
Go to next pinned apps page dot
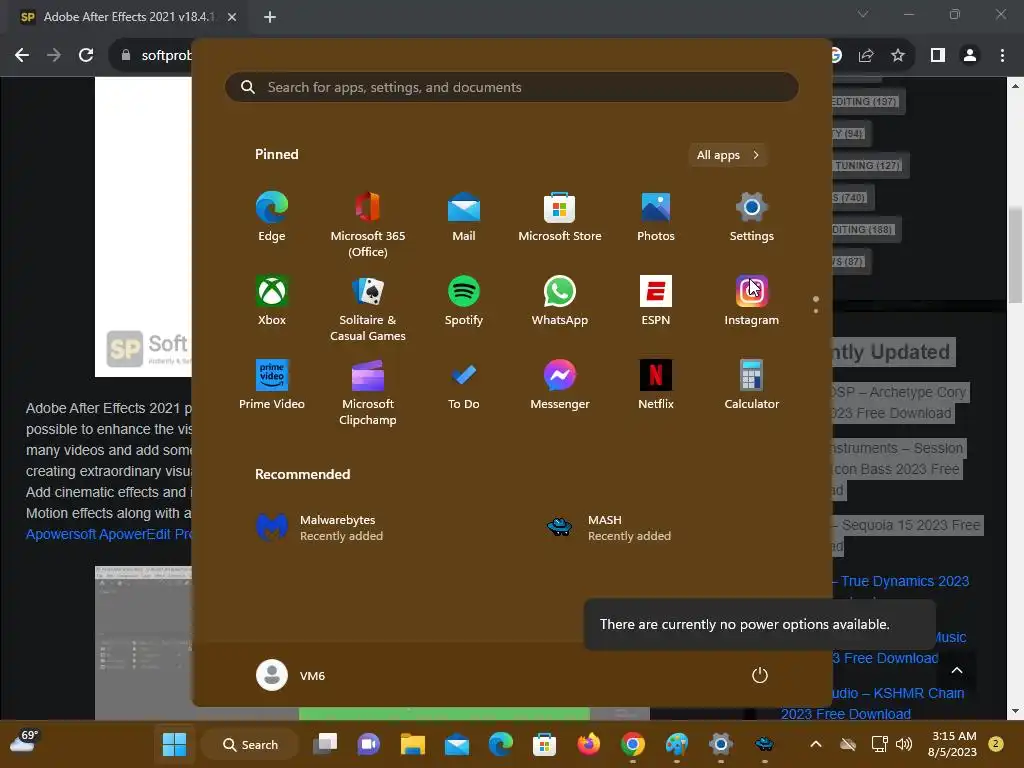(816, 311)
